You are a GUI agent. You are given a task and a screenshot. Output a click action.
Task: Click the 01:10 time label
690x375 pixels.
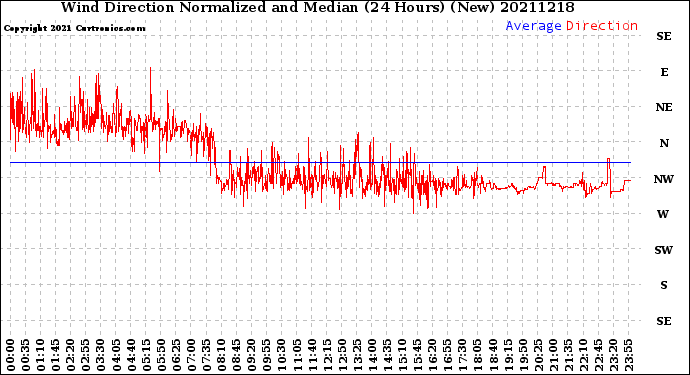coord(40,355)
